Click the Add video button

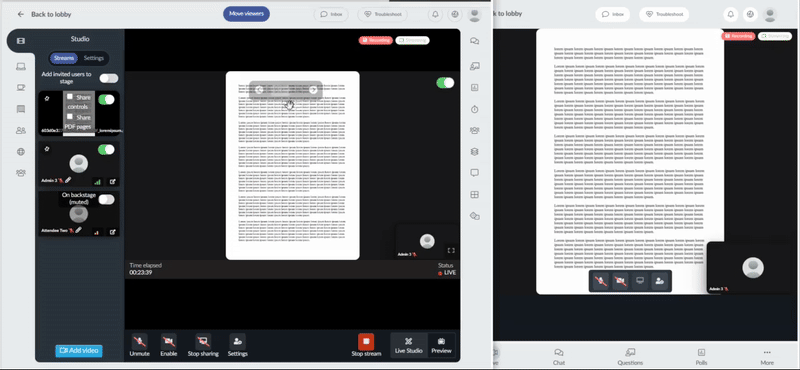click(79, 351)
